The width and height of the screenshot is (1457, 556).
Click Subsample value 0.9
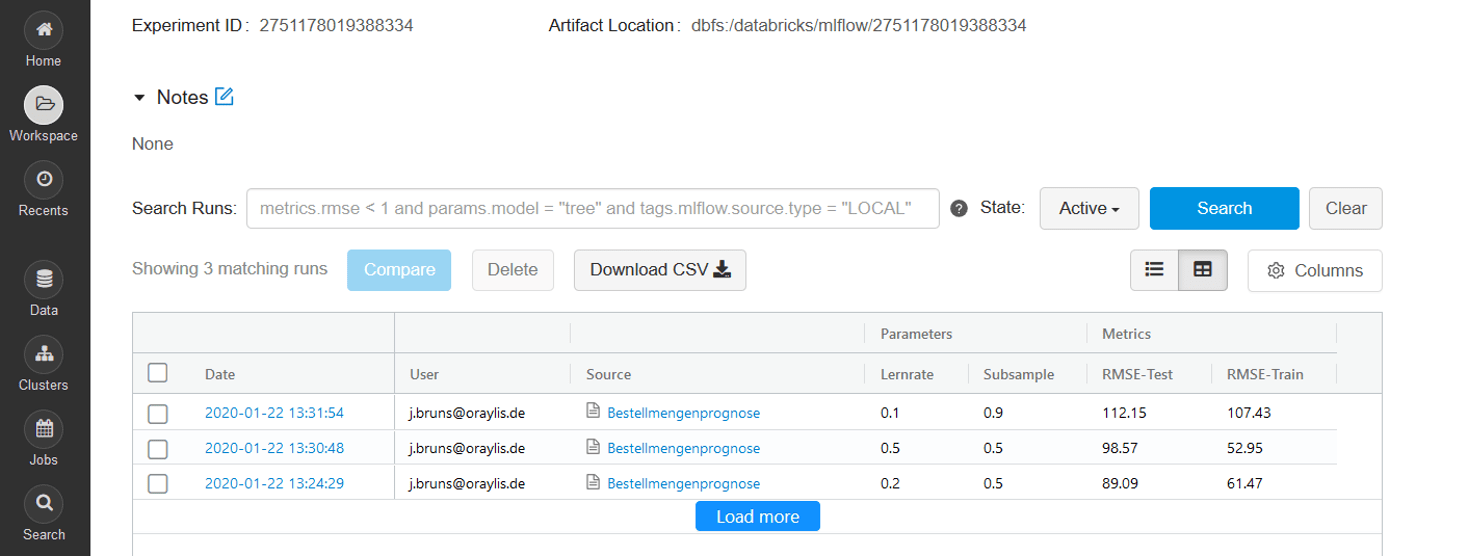pyautogui.click(x=993, y=412)
